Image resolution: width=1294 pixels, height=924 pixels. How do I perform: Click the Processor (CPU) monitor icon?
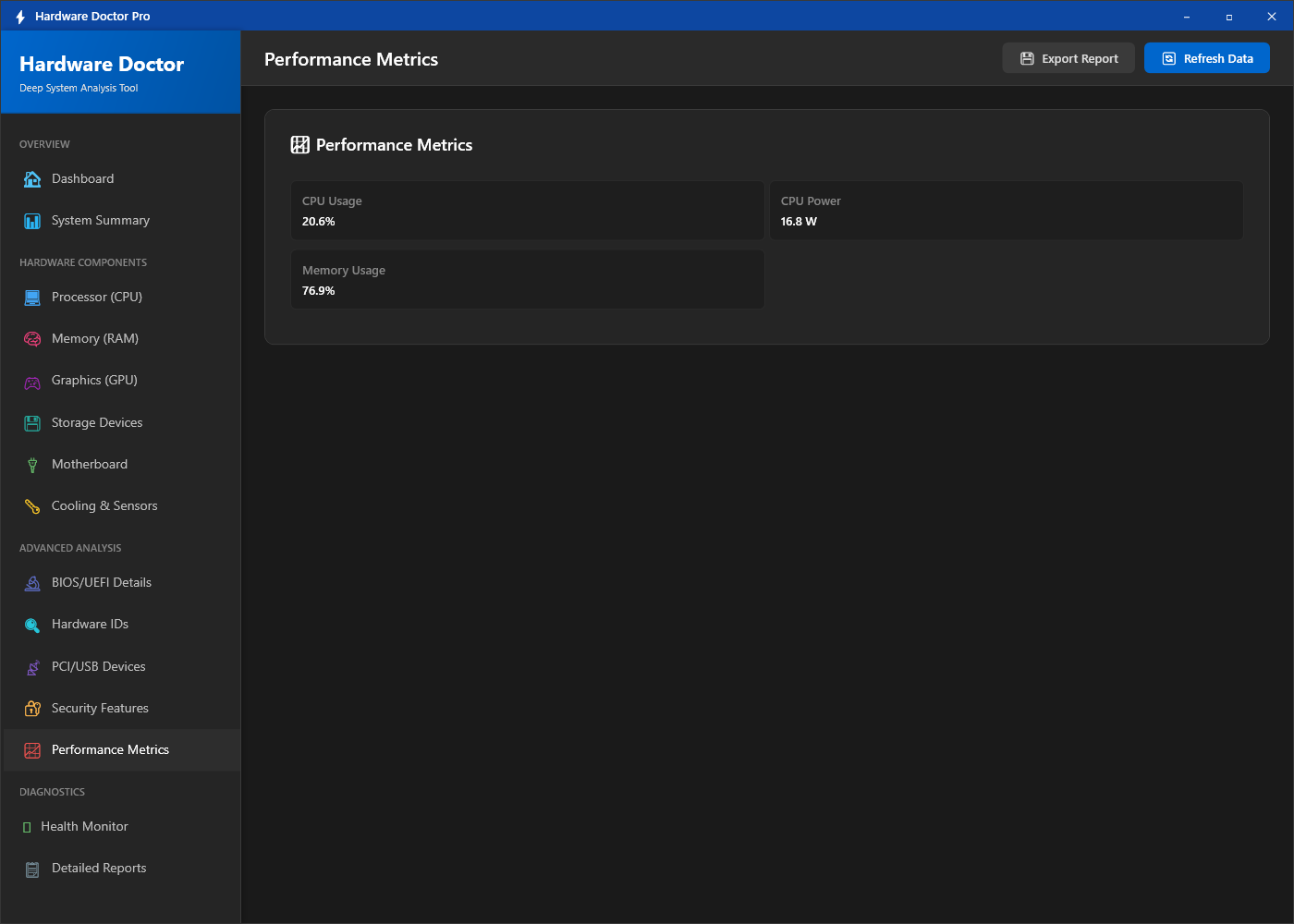32,298
